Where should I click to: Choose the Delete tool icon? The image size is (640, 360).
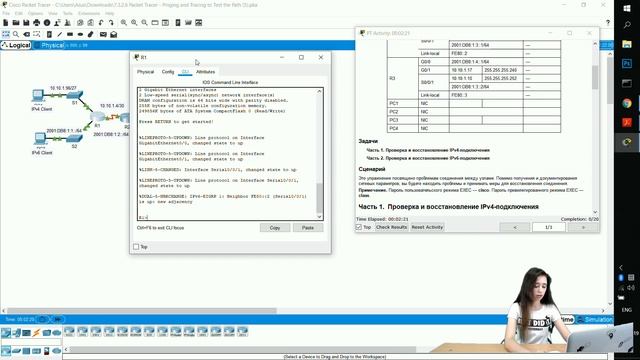[27, 34]
